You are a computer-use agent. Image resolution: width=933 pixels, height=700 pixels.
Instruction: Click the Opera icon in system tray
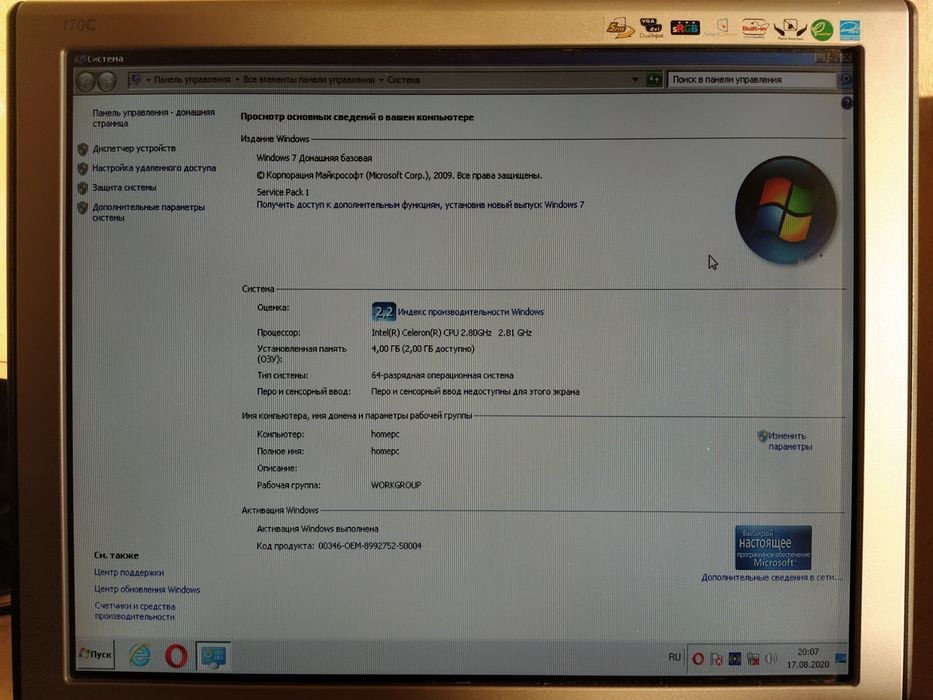pyautogui.click(x=698, y=658)
